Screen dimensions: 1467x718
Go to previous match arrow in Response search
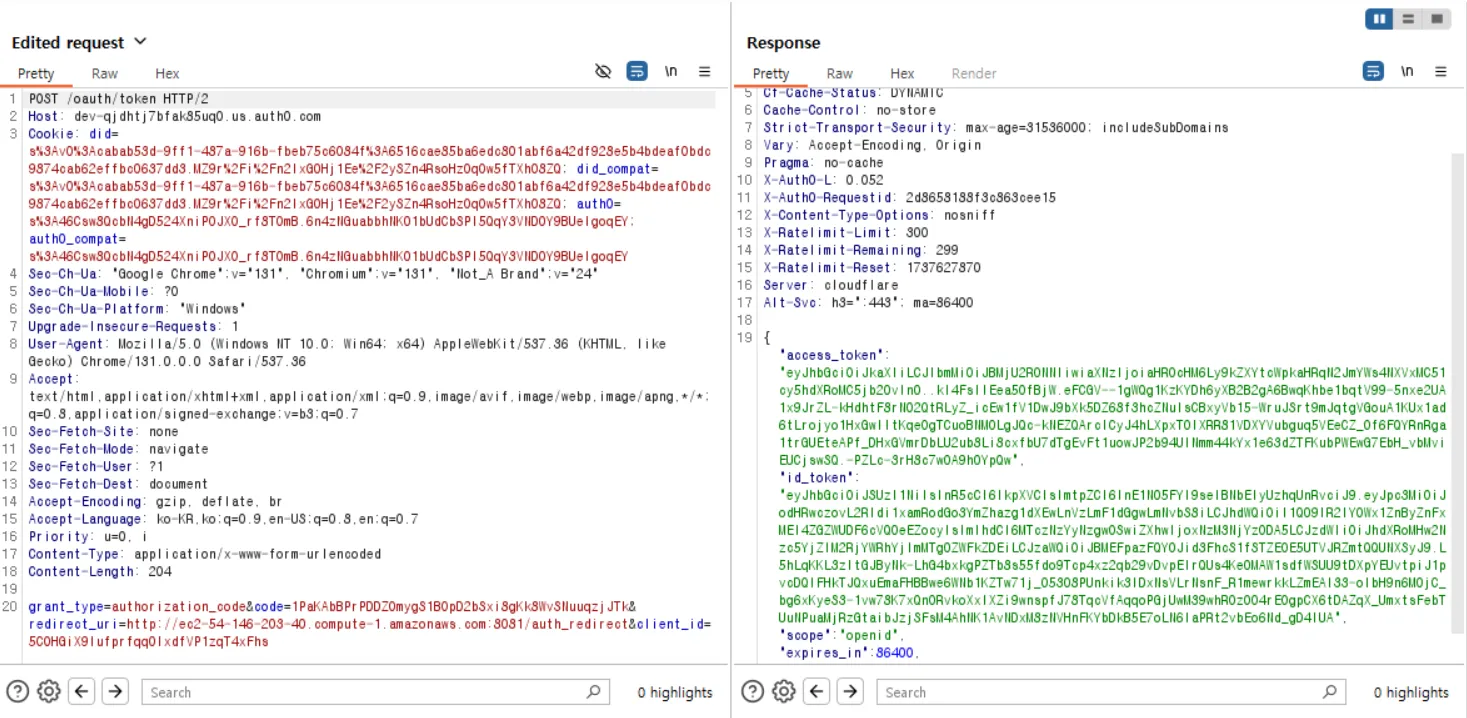pyautogui.click(x=817, y=691)
